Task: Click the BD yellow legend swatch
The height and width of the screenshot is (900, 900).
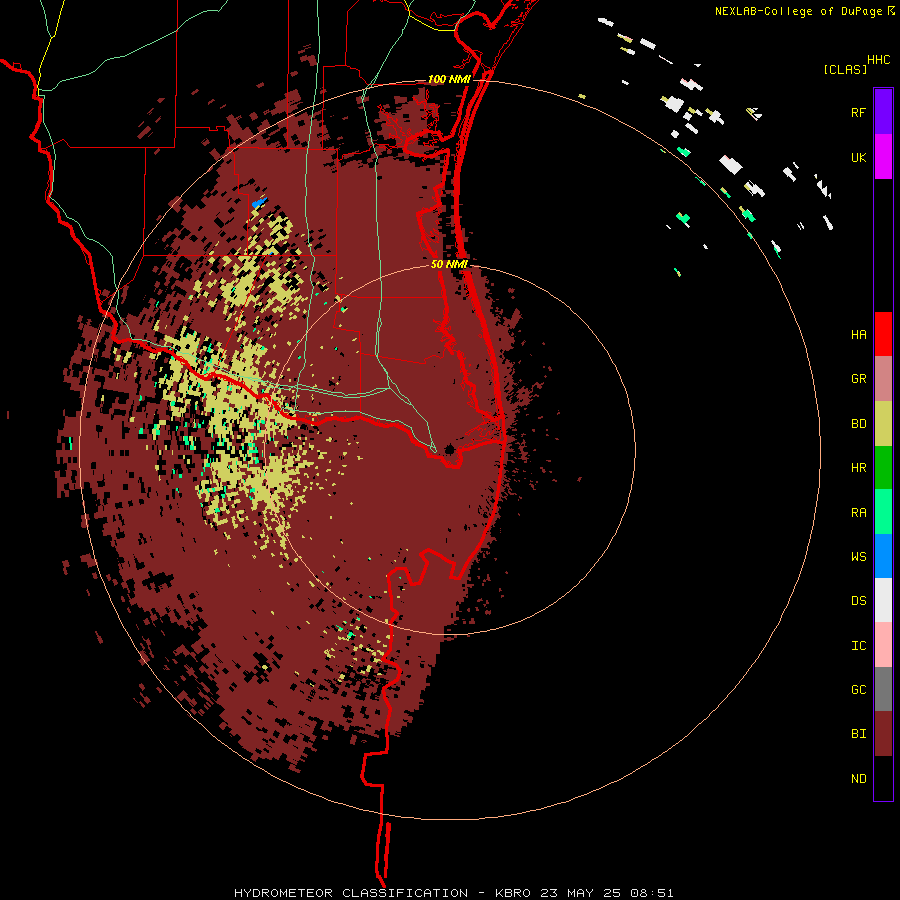Action: pos(883,424)
